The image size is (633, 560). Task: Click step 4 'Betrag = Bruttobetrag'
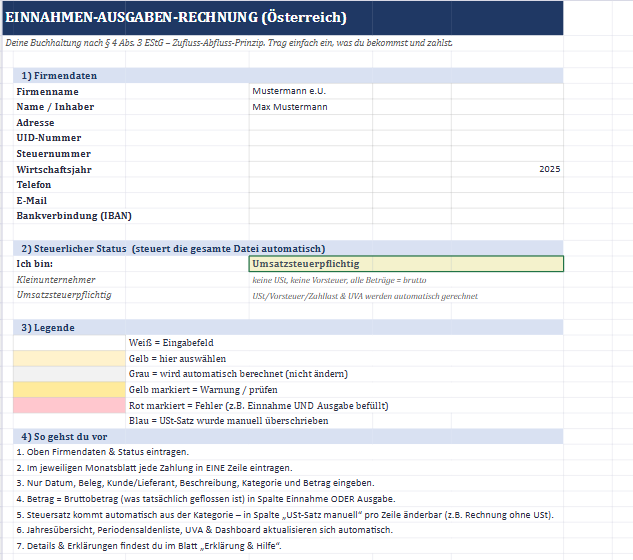coord(206,499)
